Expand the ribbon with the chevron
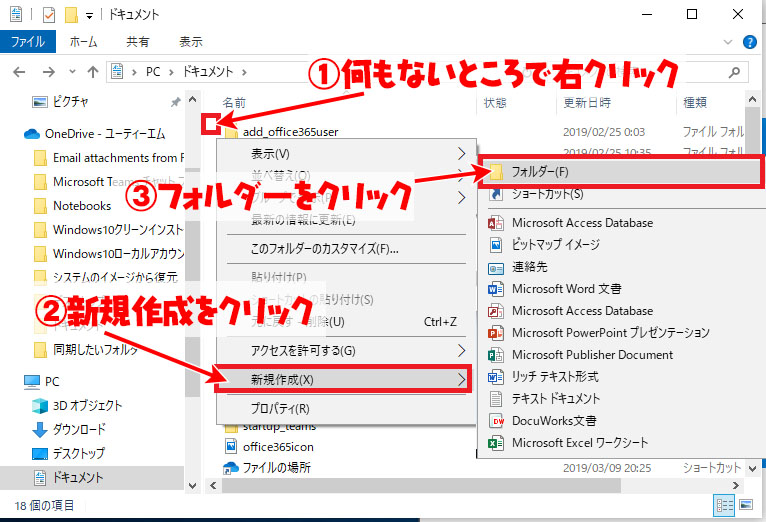Viewport: 766px width, 522px height. tap(728, 42)
